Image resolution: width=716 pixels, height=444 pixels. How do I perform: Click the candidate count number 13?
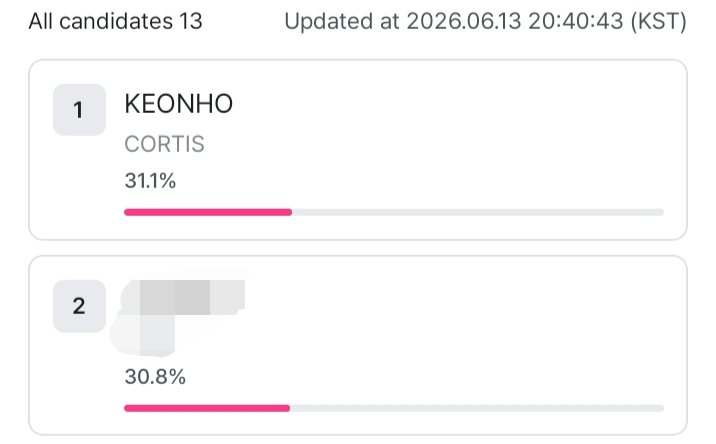[x=190, y=21]
